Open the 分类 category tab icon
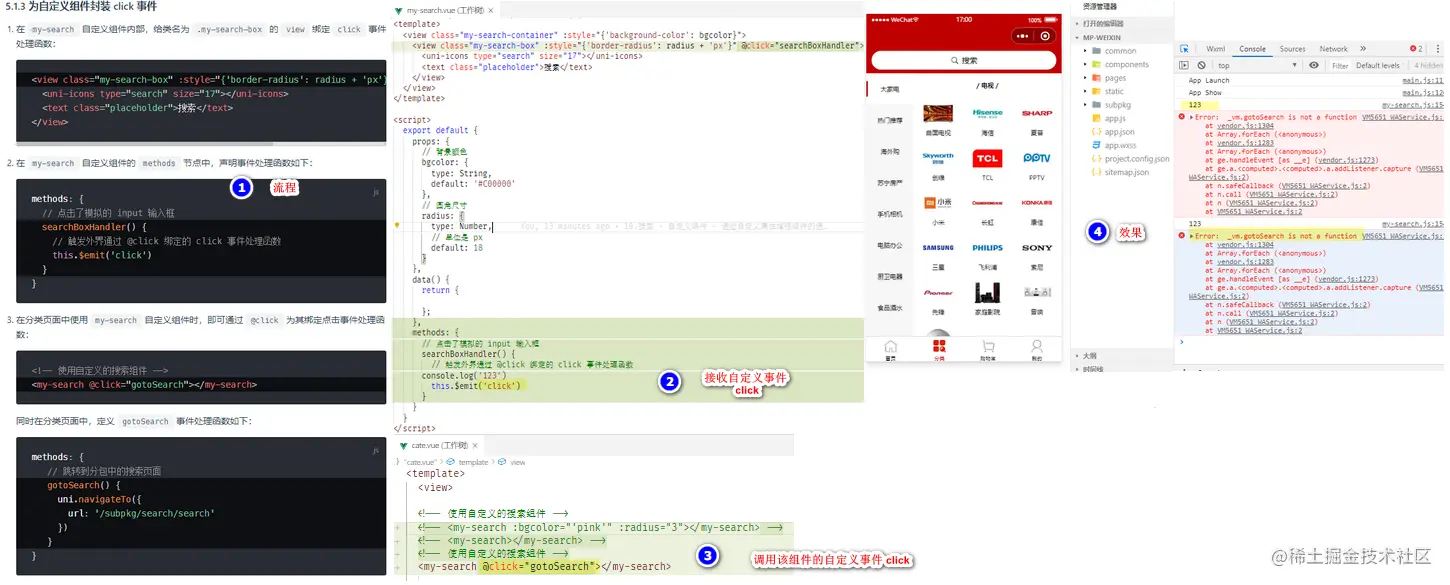 [x=939, y=349]
